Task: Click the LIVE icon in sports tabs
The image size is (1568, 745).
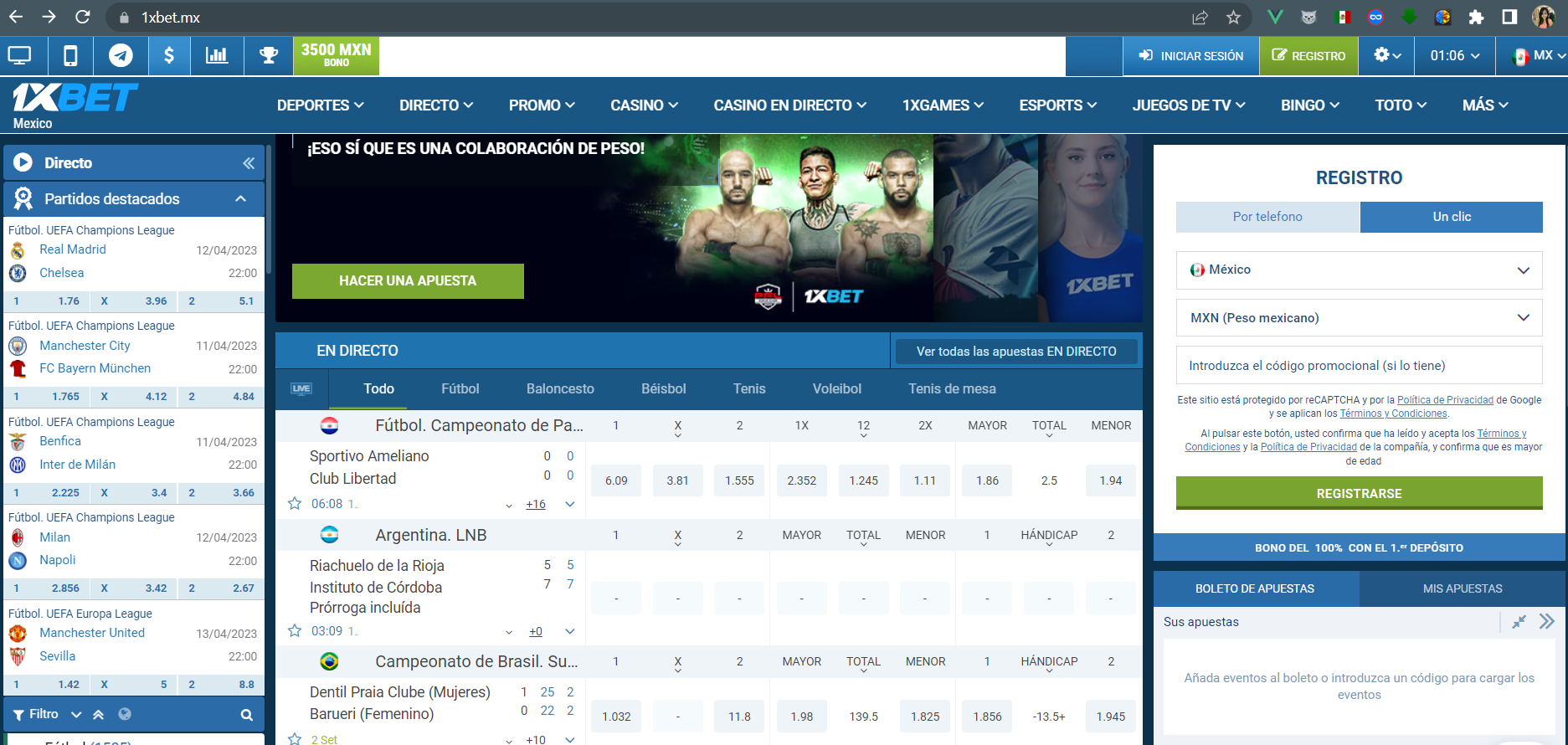Action: [301, 388]
